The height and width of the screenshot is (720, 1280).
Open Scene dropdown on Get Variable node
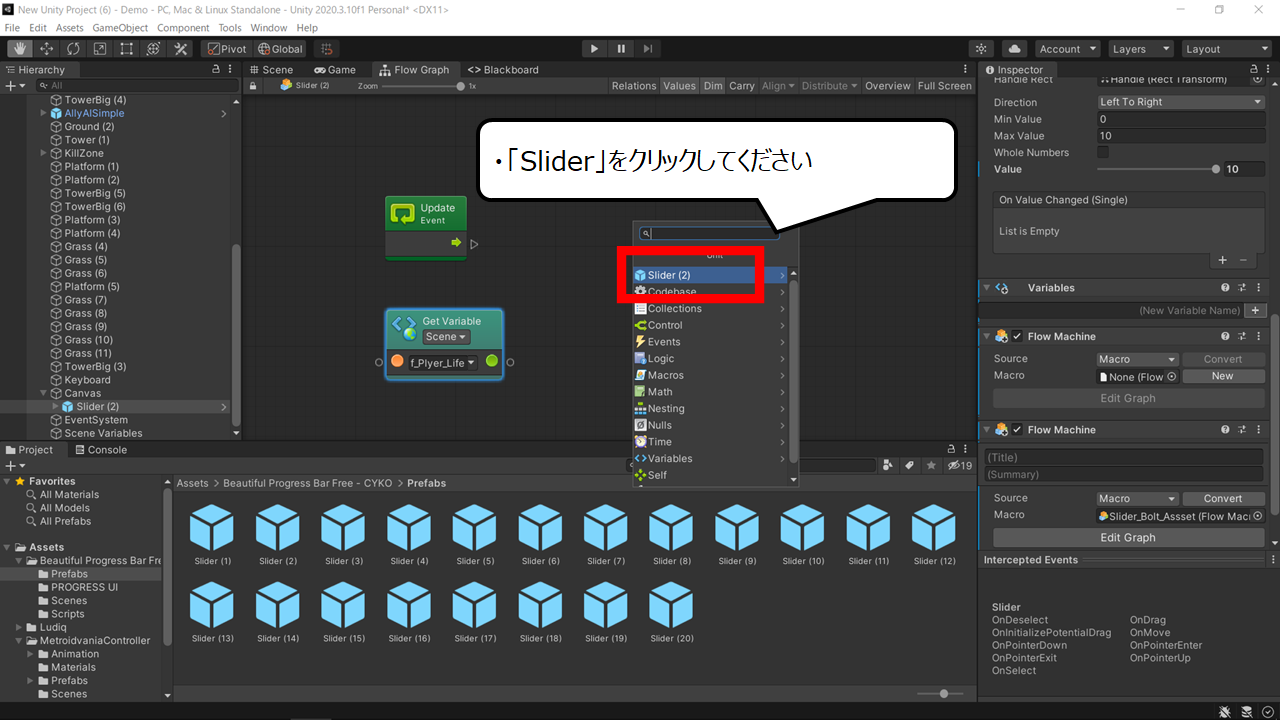[447, 337]
